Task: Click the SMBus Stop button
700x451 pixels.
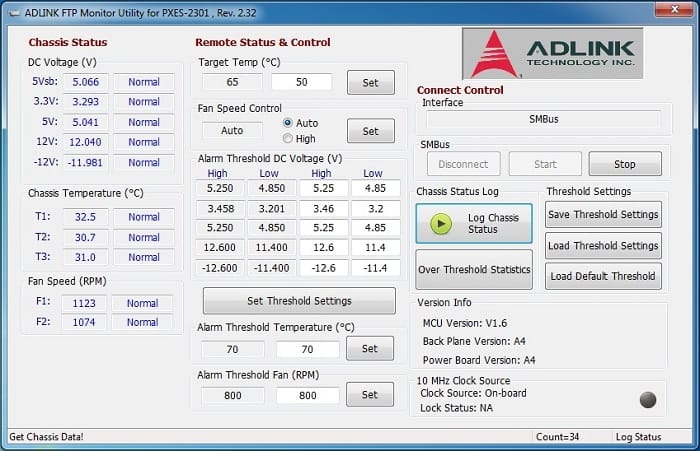Action: (x=625, y=164)
